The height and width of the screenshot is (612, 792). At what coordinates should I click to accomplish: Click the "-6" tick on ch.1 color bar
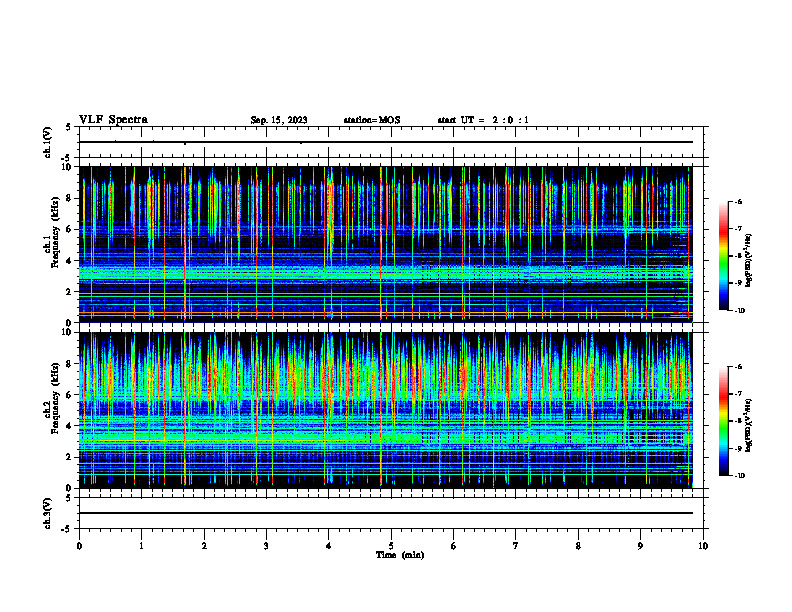pyautogui.click(x=739, y=202)
